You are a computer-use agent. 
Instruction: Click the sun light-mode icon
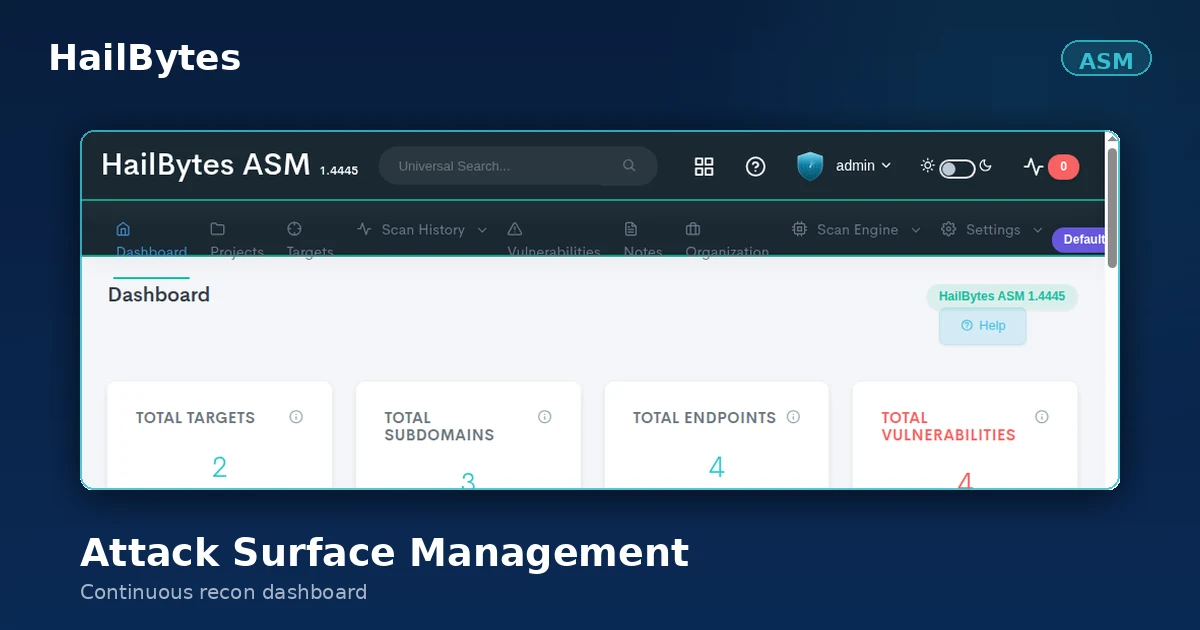(x=928, y=166)
